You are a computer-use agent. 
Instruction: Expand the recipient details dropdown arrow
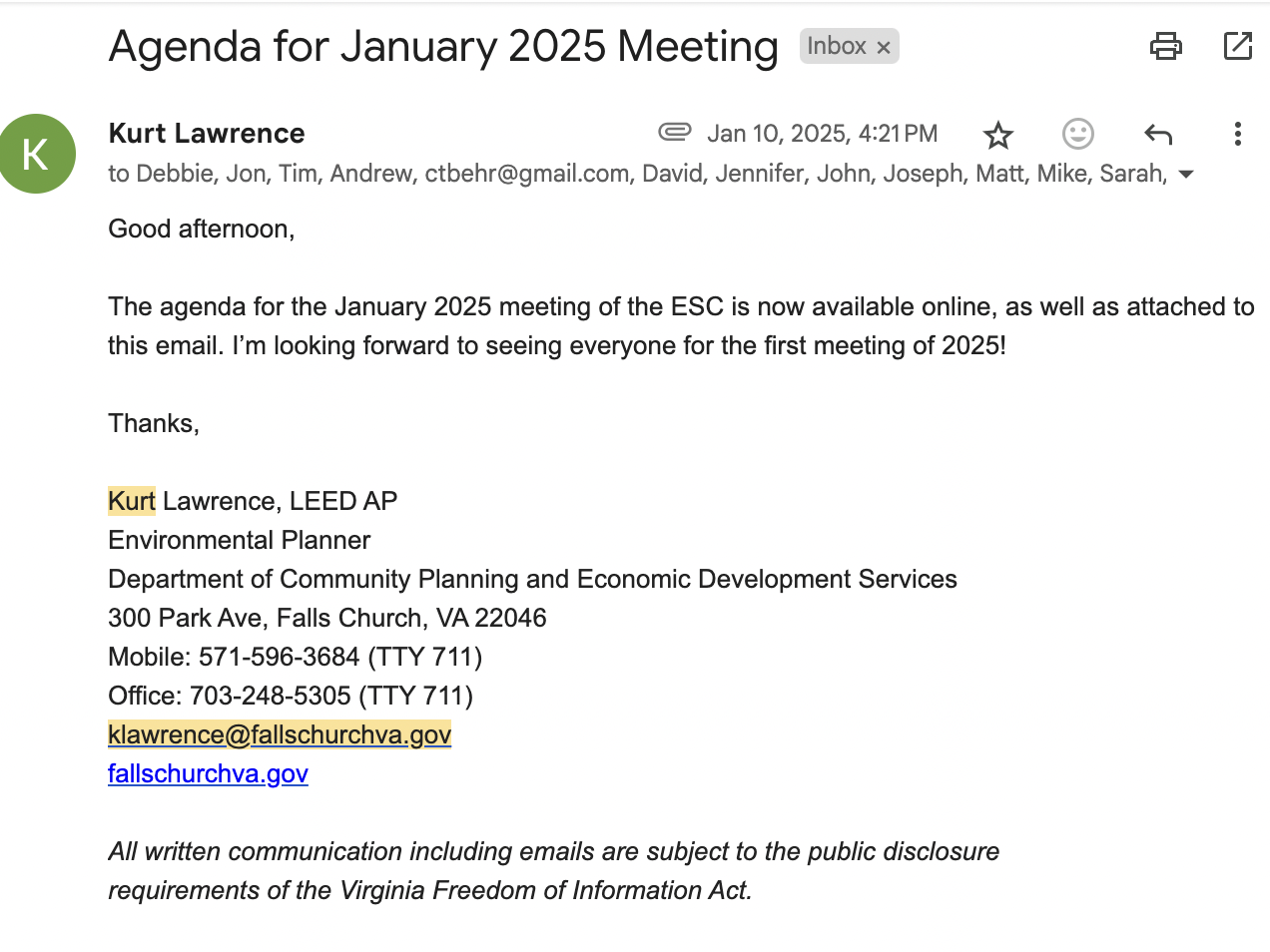(1186, 175)
